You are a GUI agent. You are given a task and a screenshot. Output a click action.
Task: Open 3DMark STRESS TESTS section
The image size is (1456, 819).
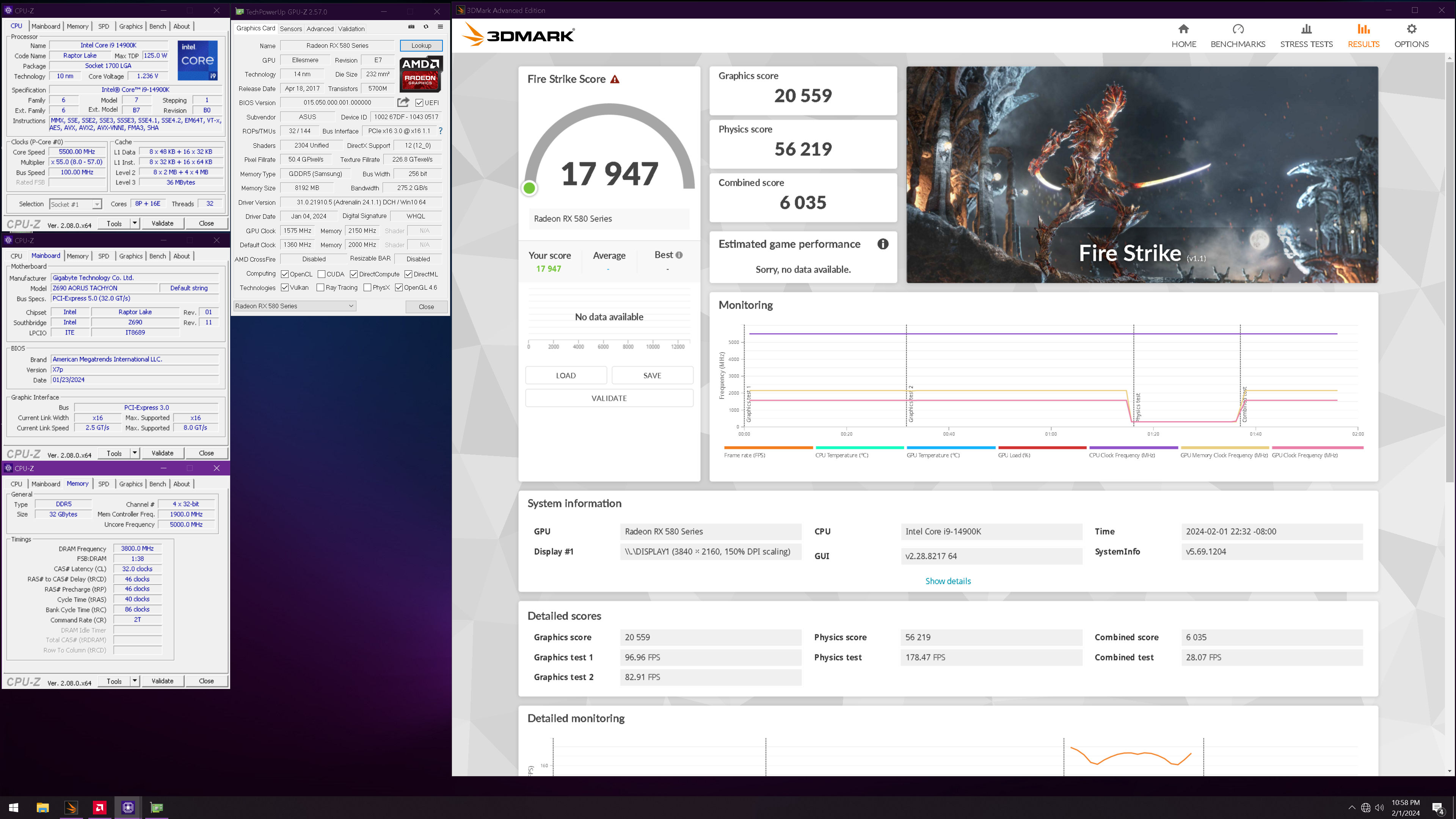pyautogui.click(x=1306, y=36)
